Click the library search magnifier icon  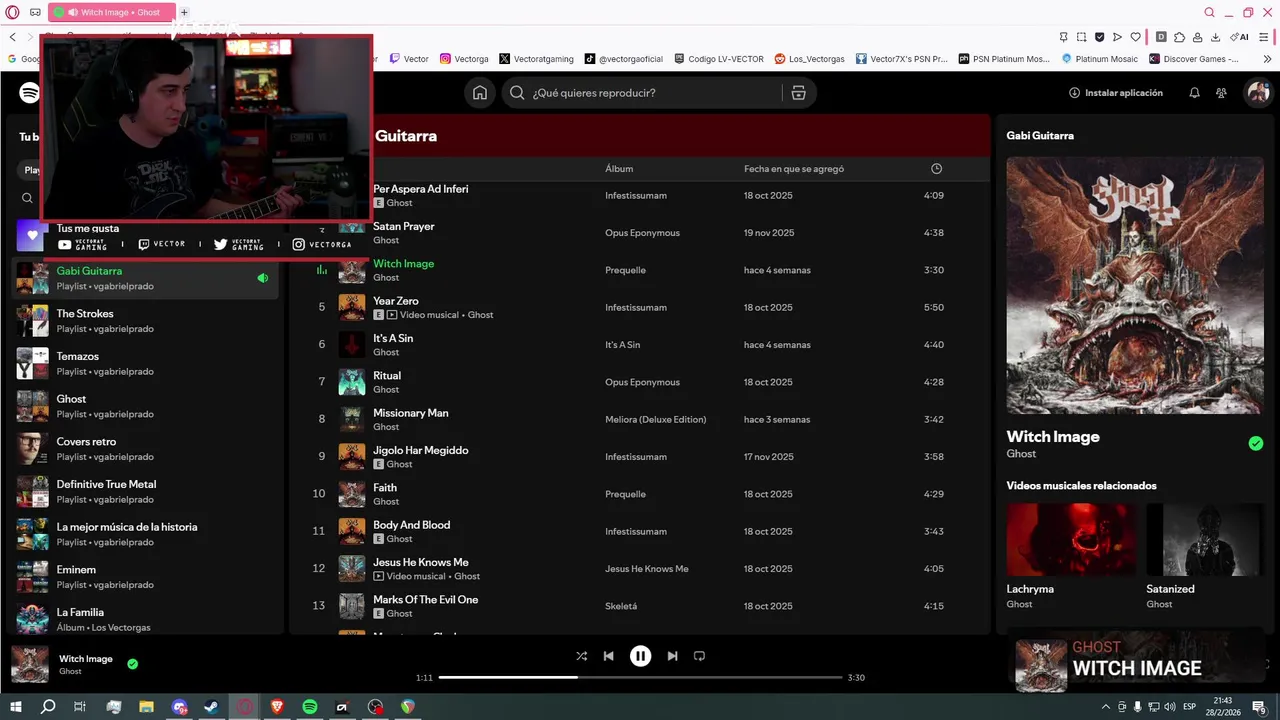(27, 198)
